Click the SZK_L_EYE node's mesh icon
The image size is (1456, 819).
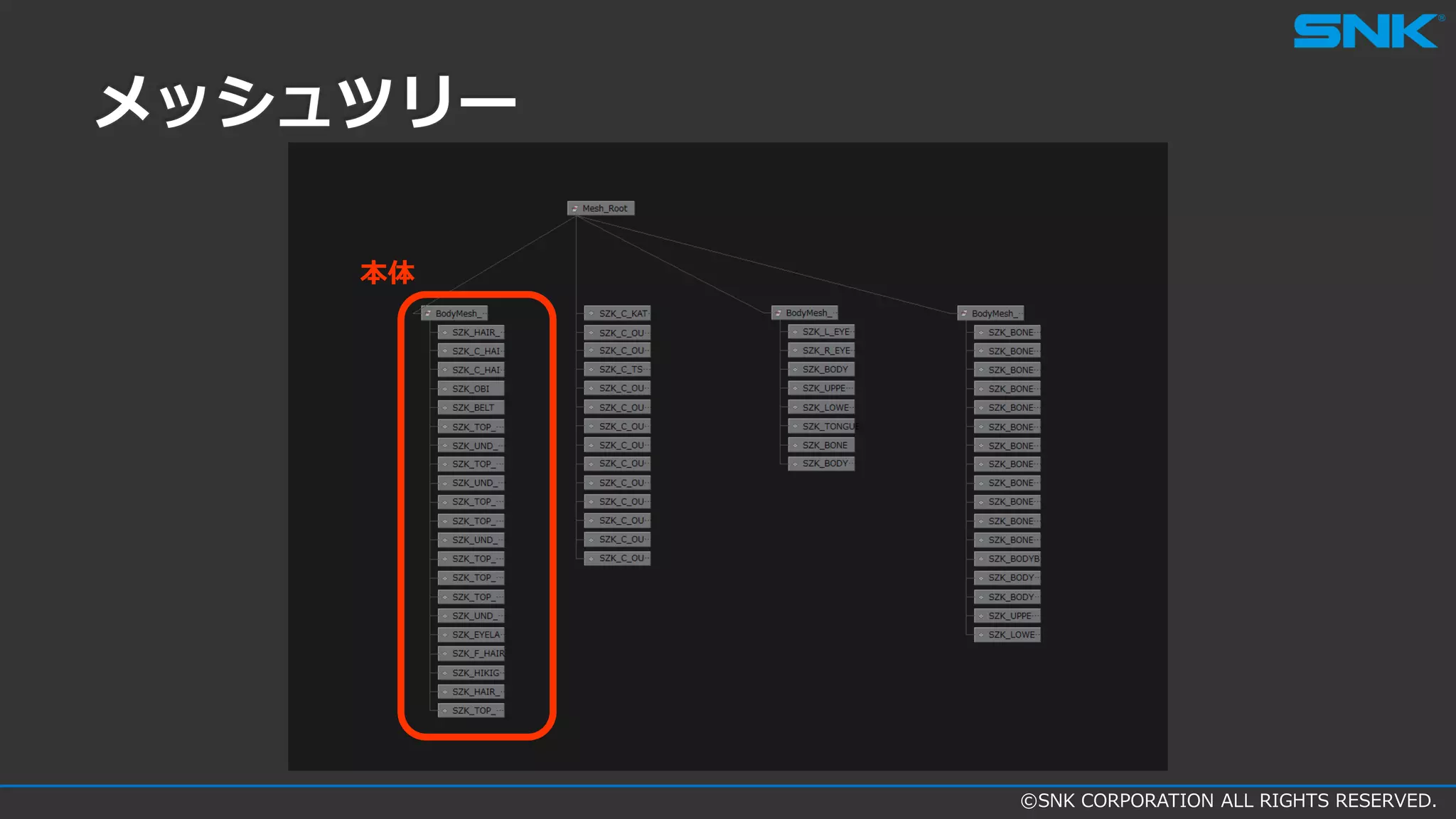coord(795,332)
